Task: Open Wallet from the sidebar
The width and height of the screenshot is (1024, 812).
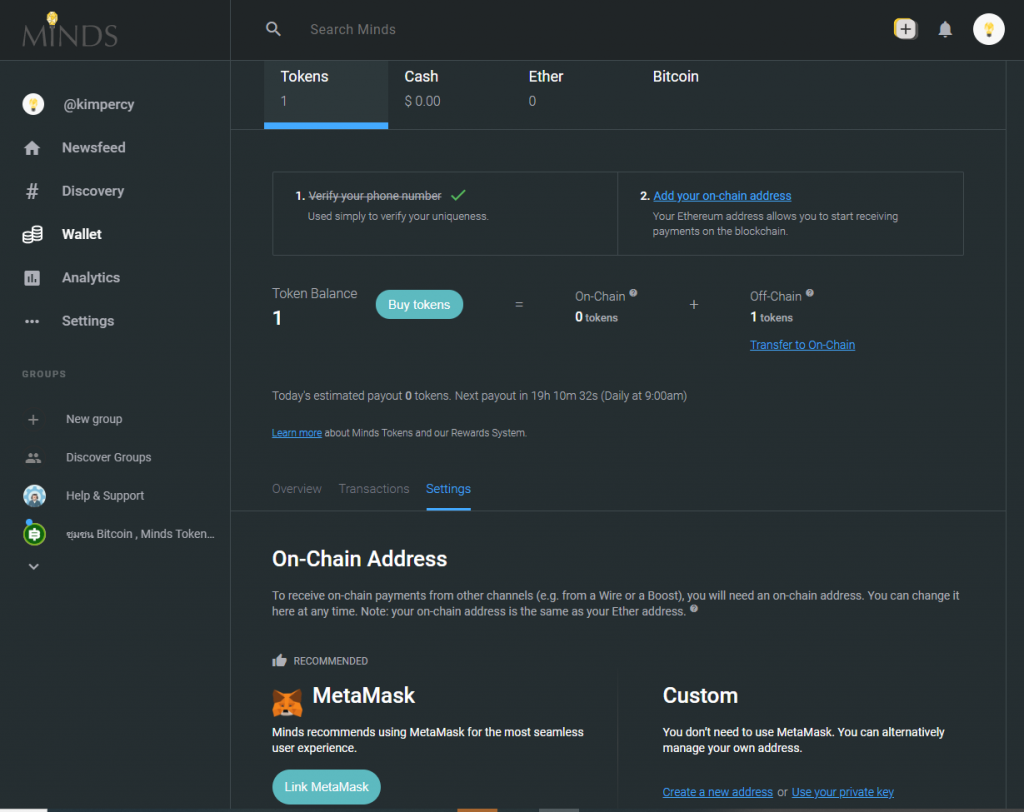Action: 82,234
